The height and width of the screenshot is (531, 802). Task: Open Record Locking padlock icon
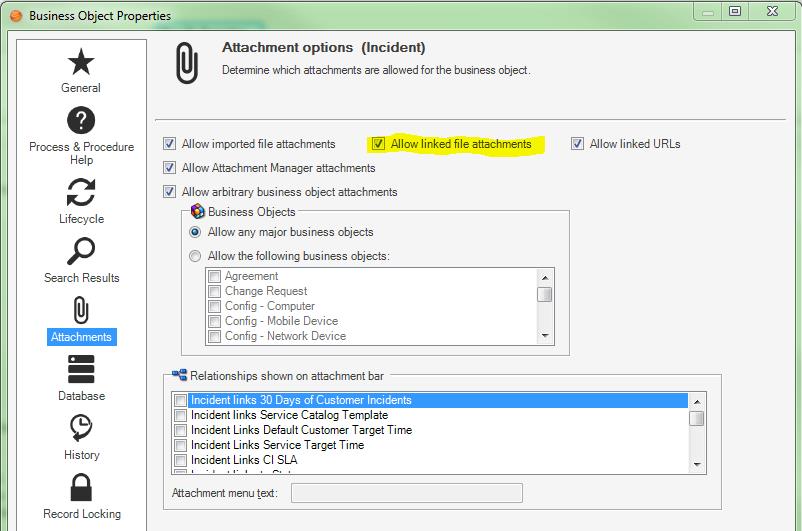tap(81, 488)
